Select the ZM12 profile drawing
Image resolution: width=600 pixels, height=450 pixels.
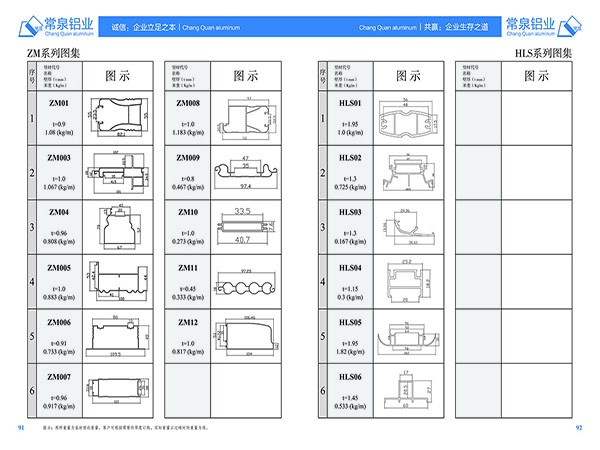click(247, 336)
